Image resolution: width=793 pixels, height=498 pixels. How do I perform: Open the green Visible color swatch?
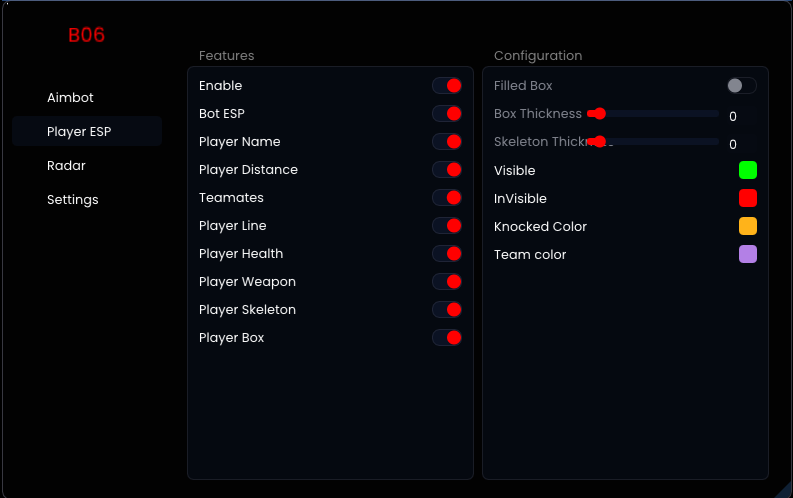point(748,170)
